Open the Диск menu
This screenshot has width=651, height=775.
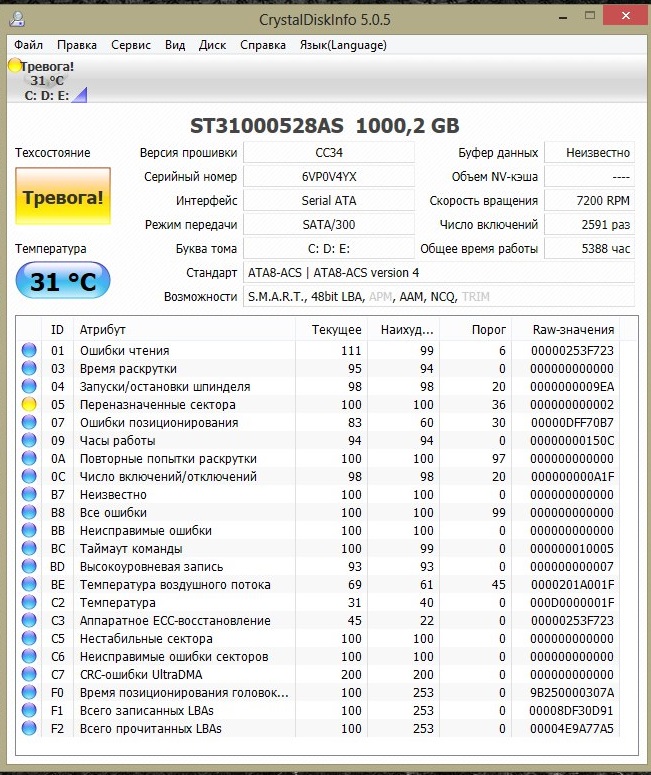pos(212,45)
